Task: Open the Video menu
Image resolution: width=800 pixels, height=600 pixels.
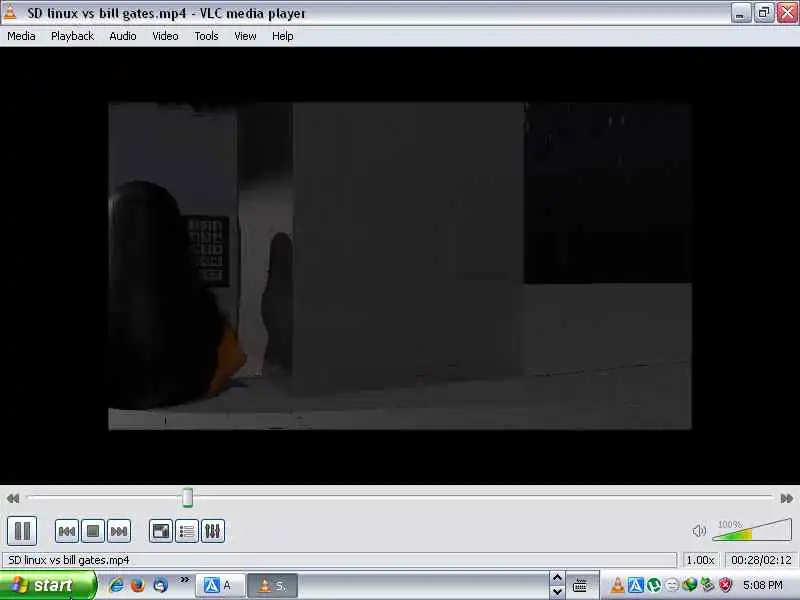Action: pos(165,36)
